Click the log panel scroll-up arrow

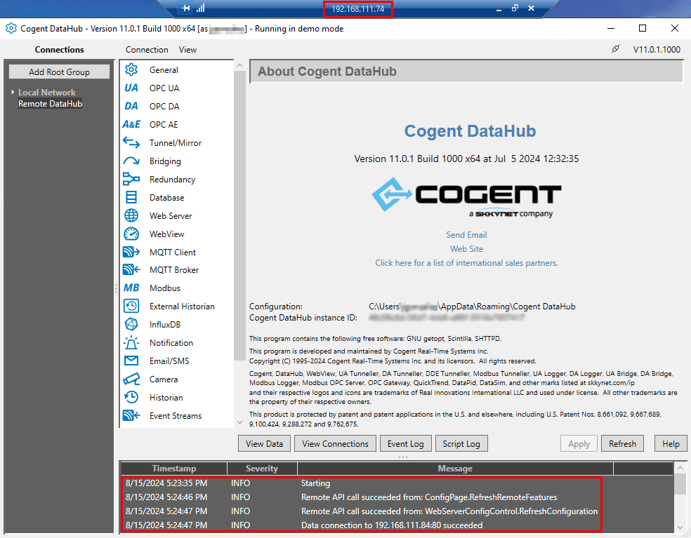point(680,467)
